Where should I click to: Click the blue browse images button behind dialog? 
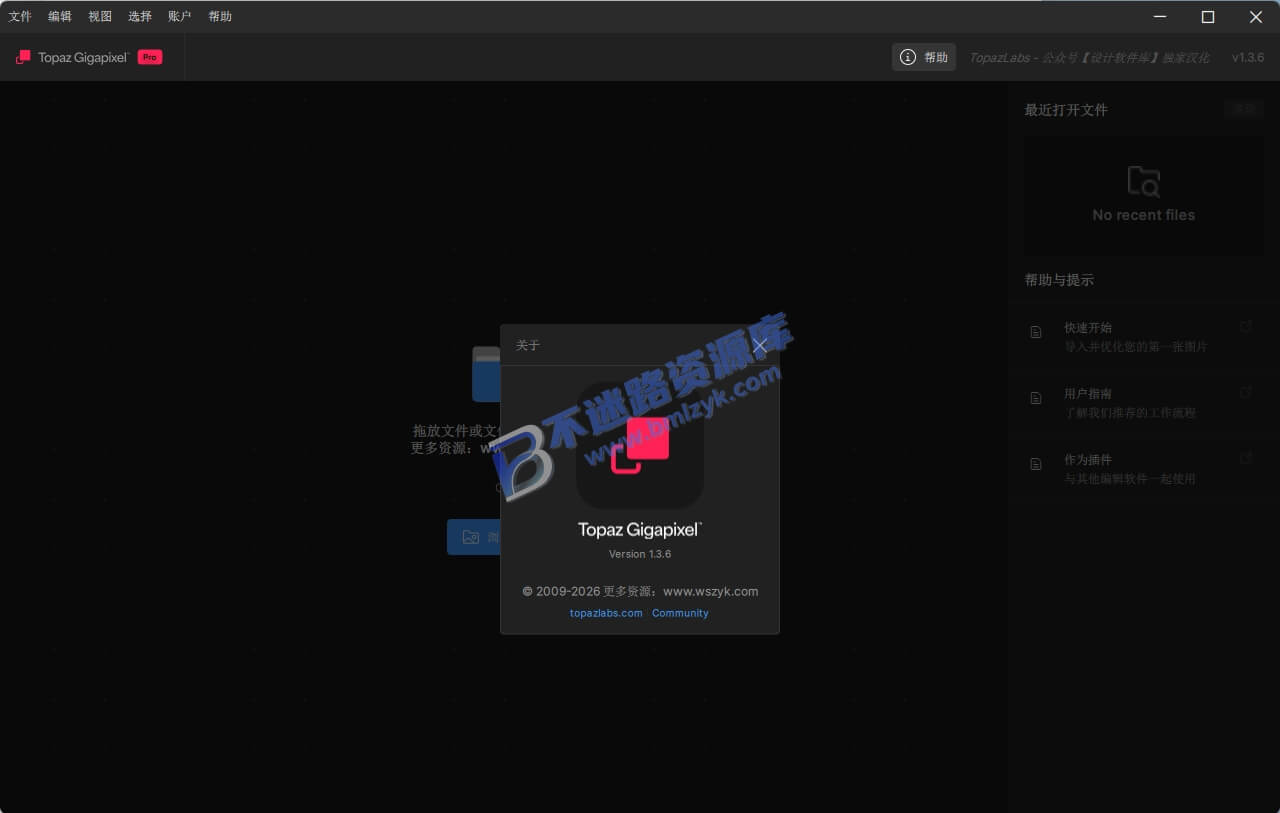(474, 537)
